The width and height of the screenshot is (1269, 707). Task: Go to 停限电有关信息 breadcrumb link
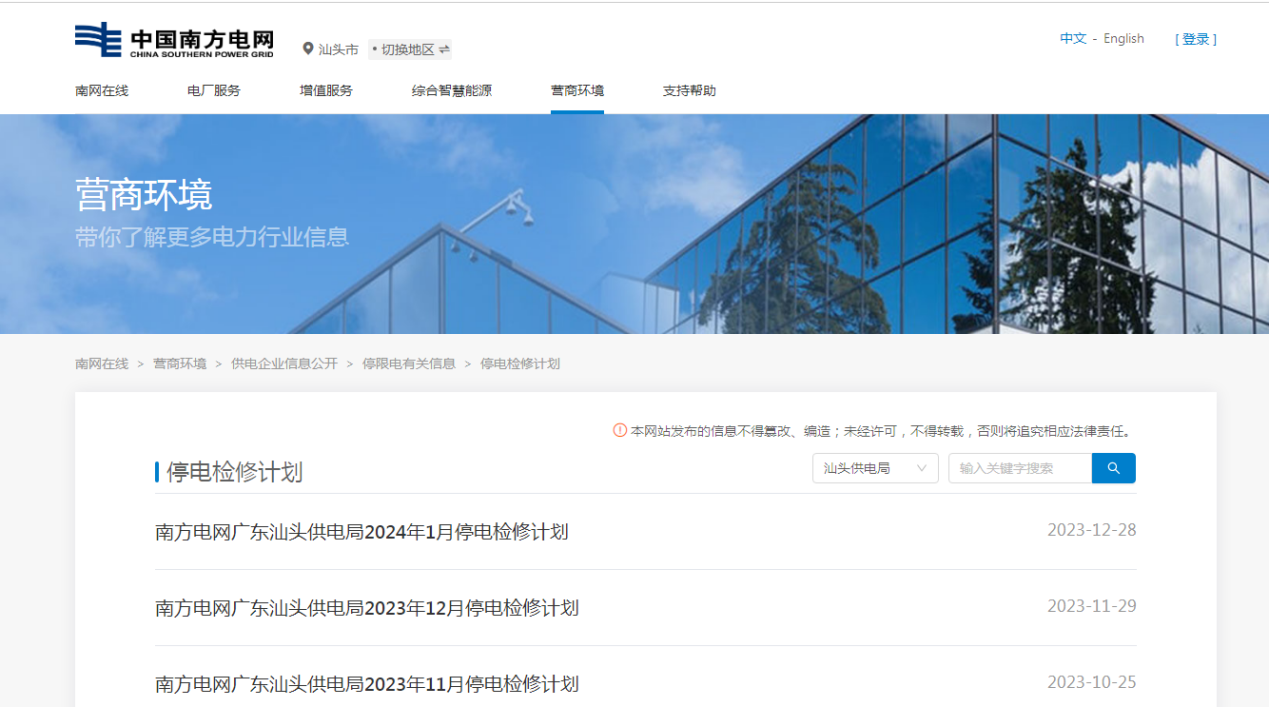tap(409, 364)
